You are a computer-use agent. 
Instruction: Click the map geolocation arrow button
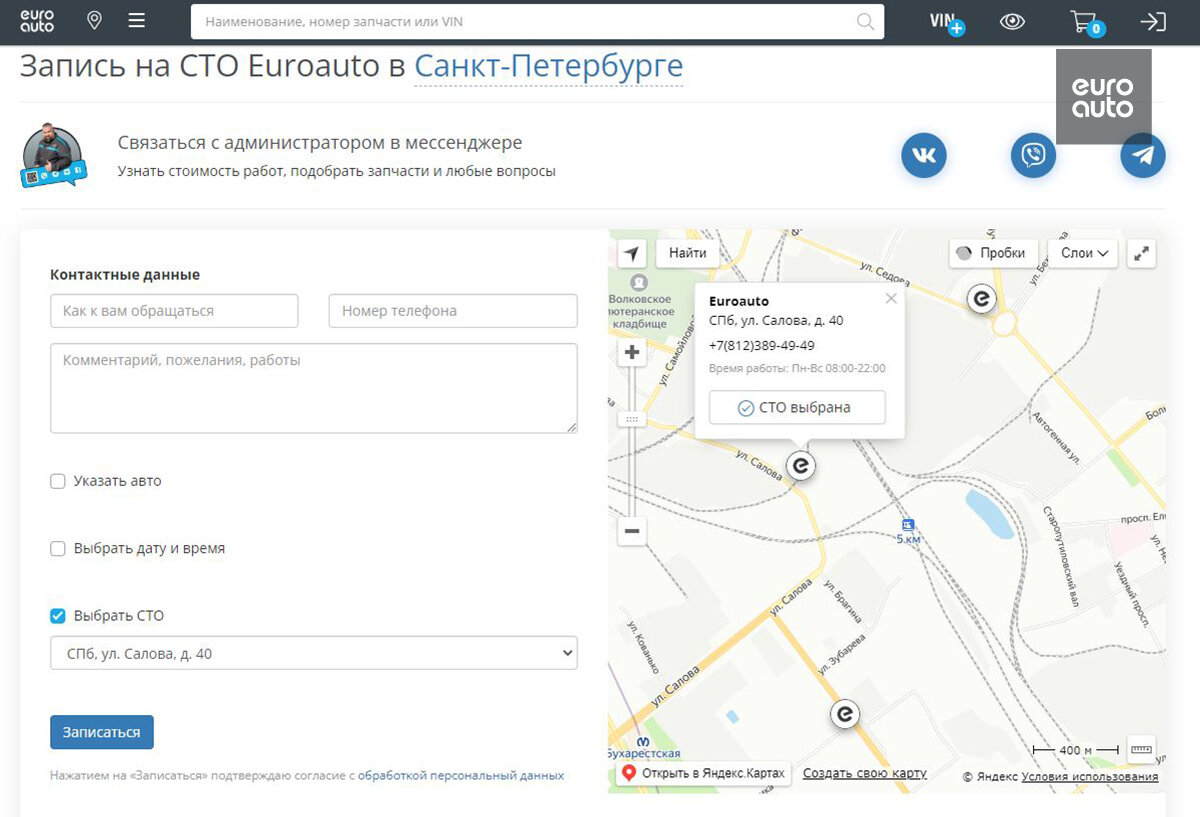pos(632,253)
